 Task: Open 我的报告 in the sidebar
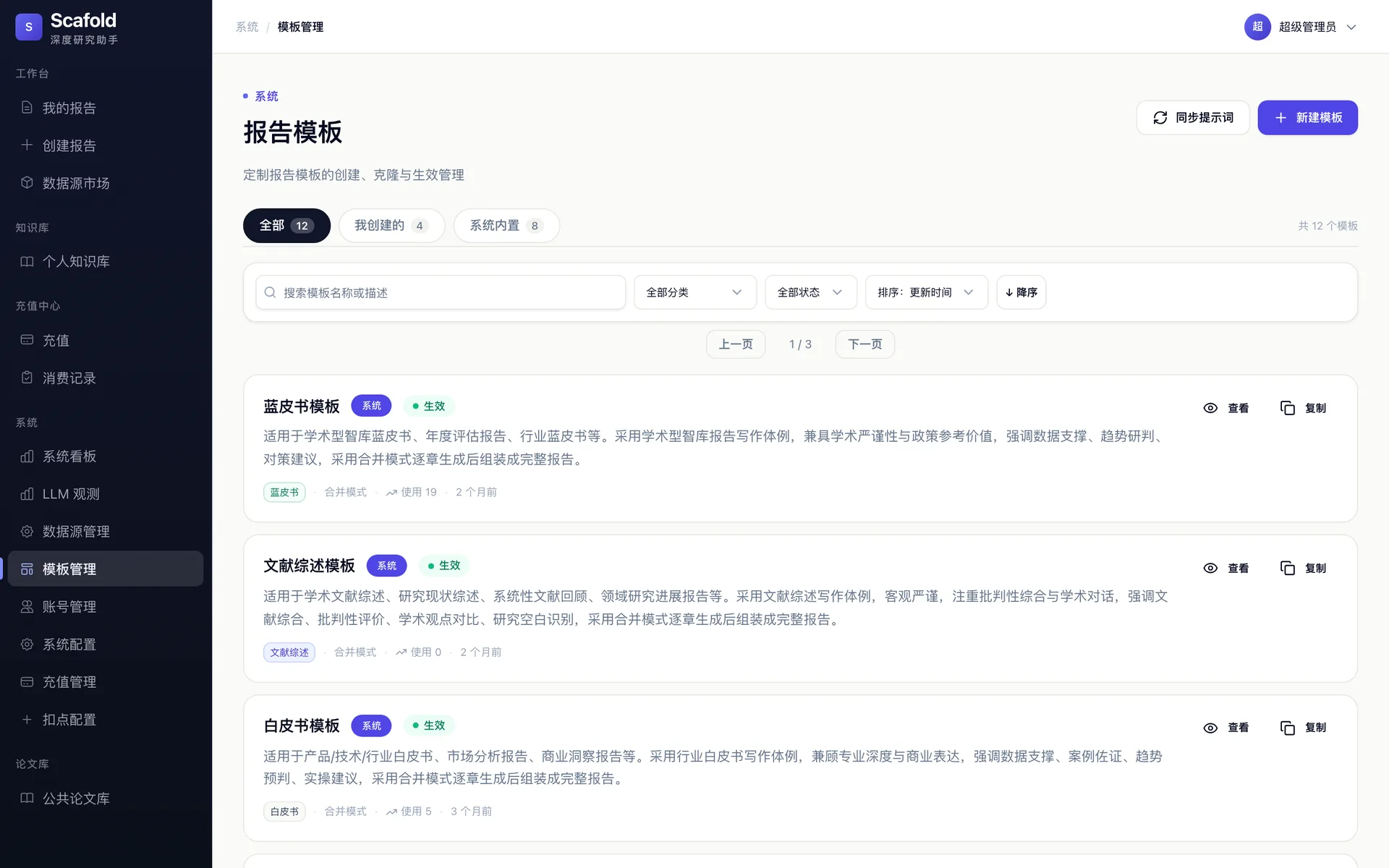tap(105, 108)
